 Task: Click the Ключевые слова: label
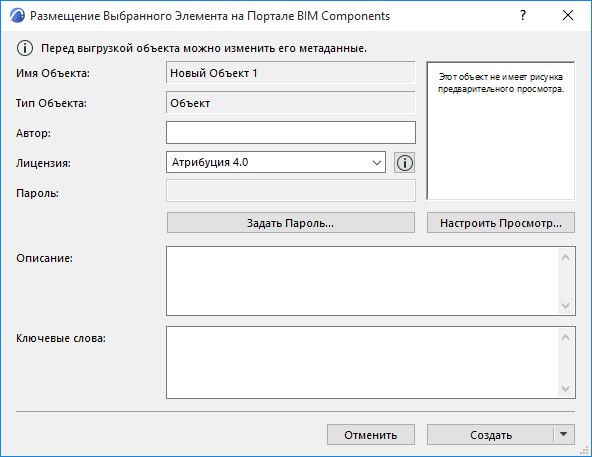61,338
